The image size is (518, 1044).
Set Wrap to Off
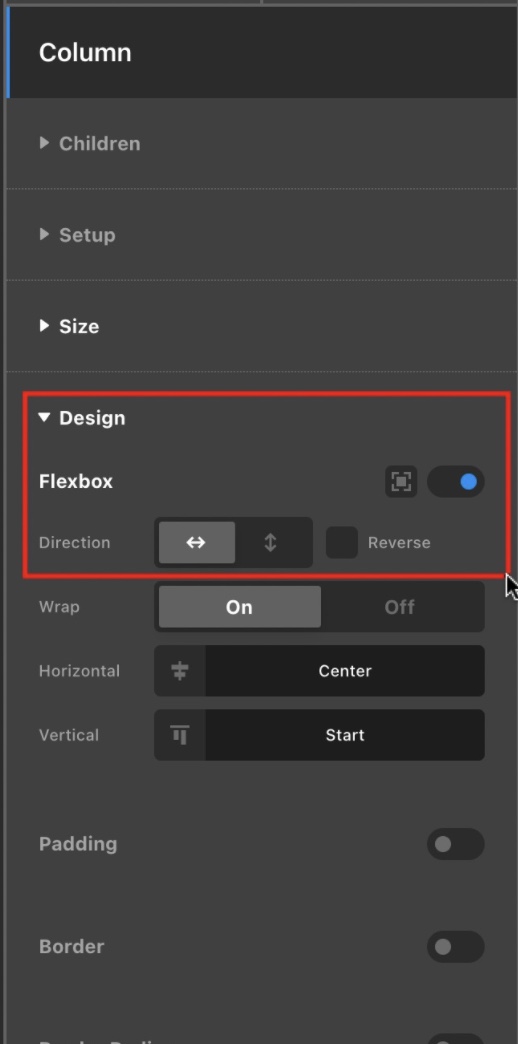(400, 607)
